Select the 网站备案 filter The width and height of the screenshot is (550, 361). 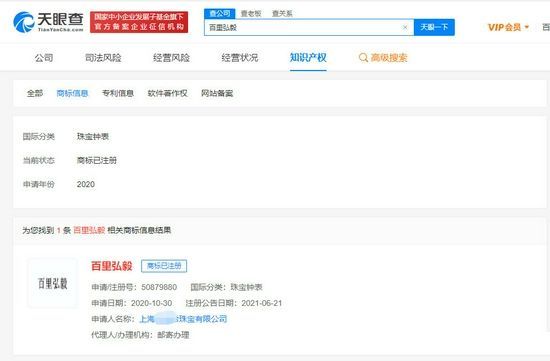[217, 93]
